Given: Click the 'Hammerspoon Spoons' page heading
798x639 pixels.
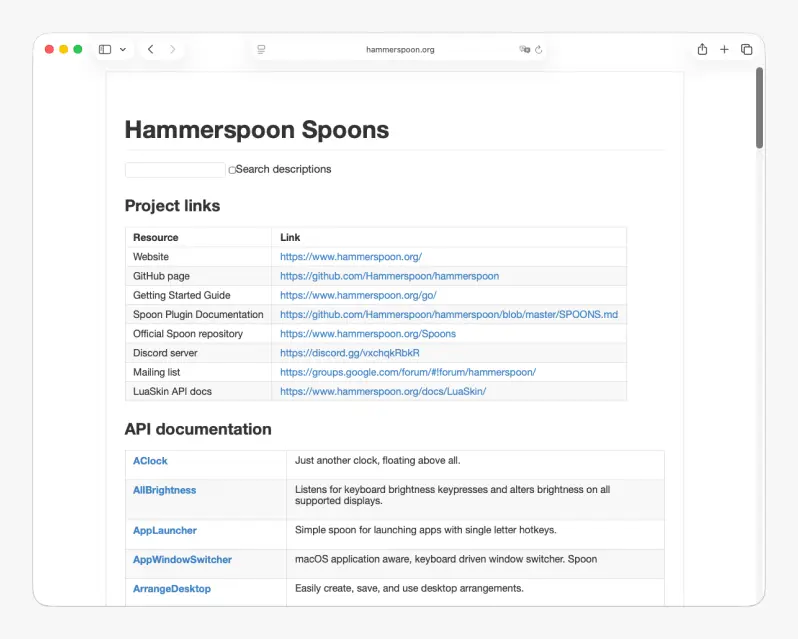Looking at the screenshot, I should [x=257, y=130].
